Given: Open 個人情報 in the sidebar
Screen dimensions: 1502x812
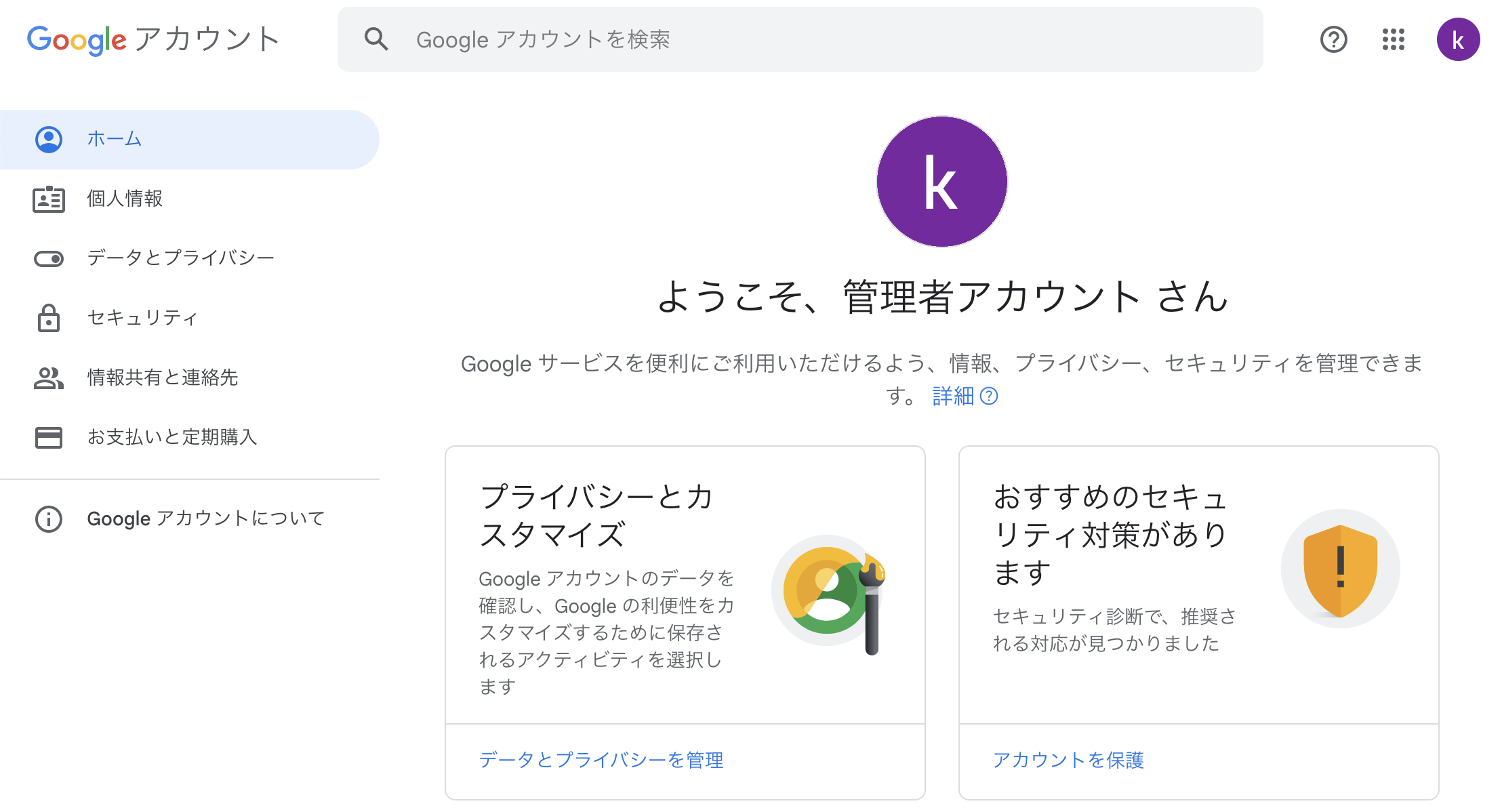Looking at the screenshot, I should pos(190,199).
